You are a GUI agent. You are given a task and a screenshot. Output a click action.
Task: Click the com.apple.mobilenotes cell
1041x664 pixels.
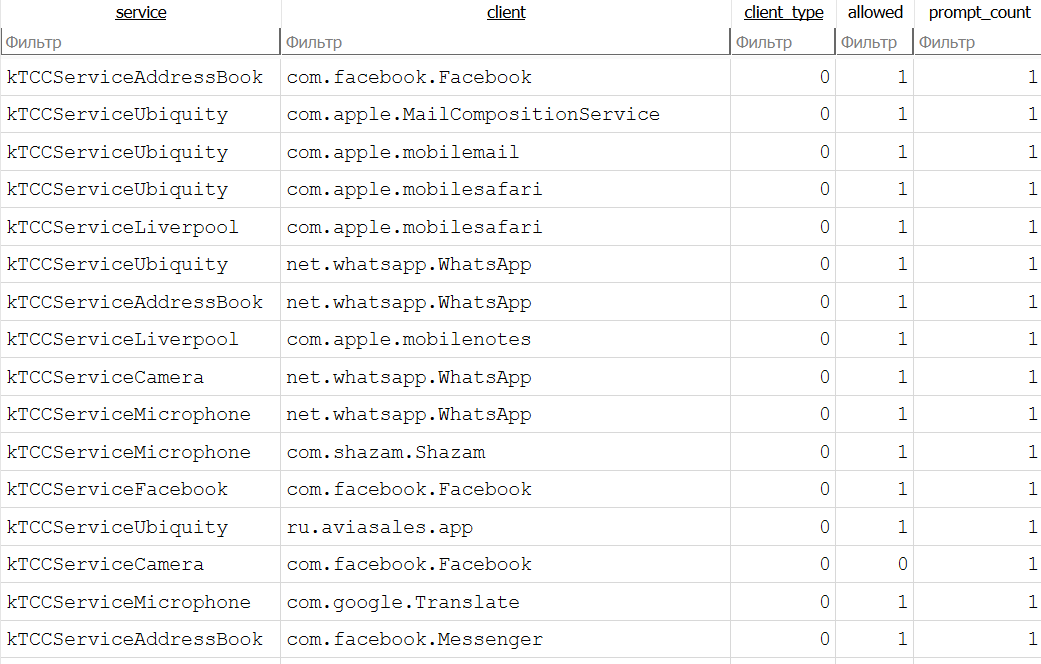click(x=409, y=339)
